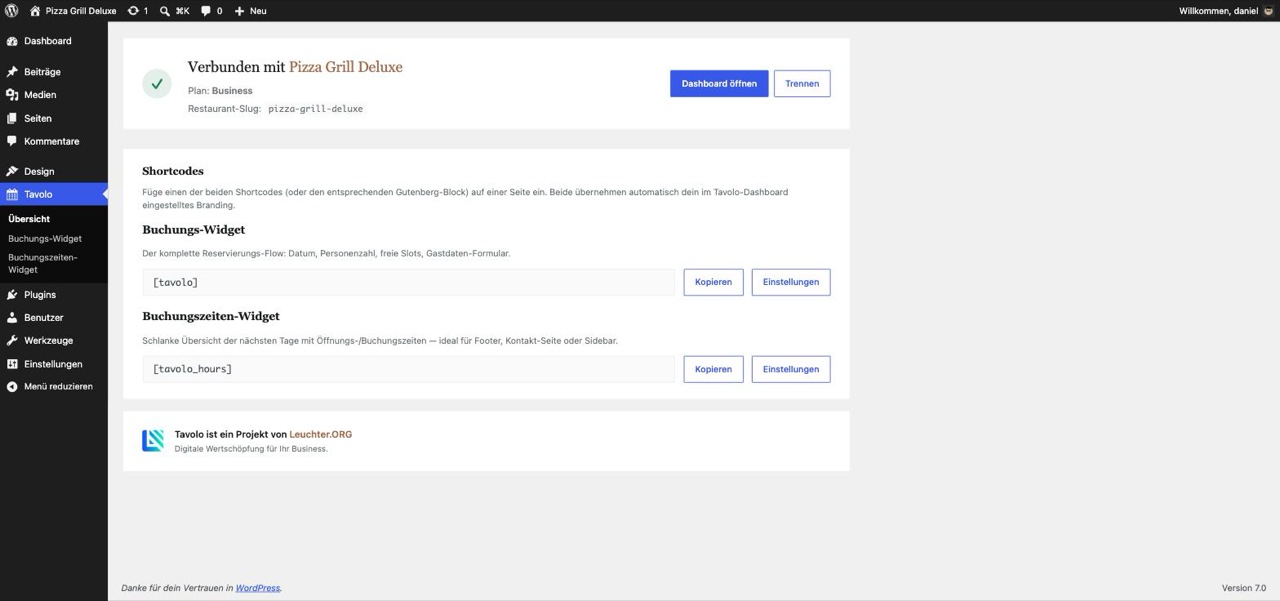Select the Übersicht submenu item
Image resolution: width=1280 pixels, height=601 pixels.
29,219
